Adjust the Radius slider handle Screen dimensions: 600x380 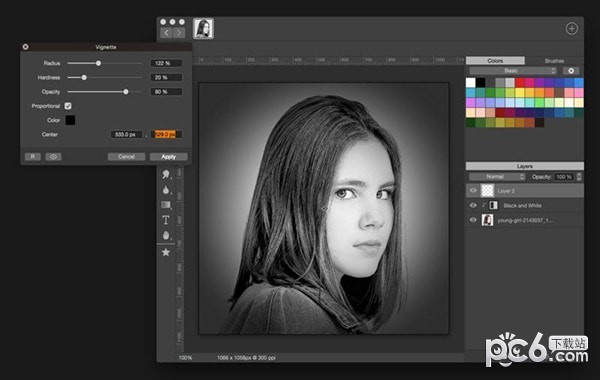(98, 63)
